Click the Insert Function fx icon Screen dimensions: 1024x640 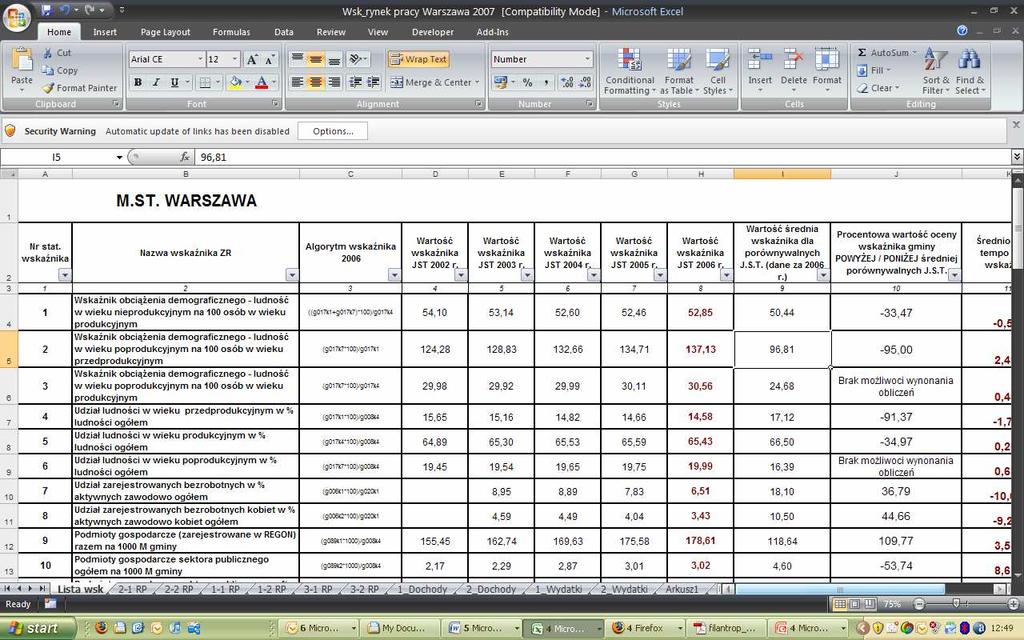coord(185,157)
